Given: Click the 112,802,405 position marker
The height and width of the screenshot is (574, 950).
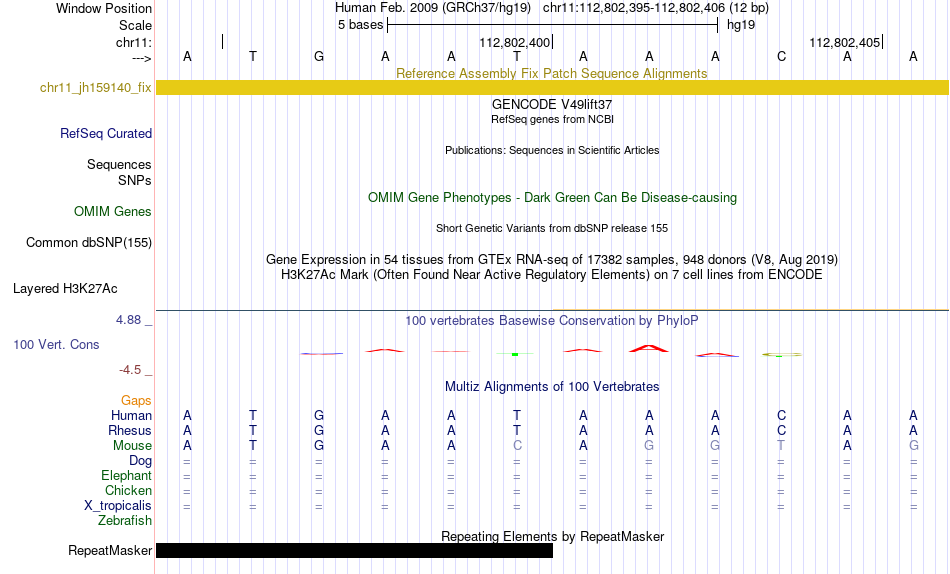Looking at the screenshot, I should [845, 42].
